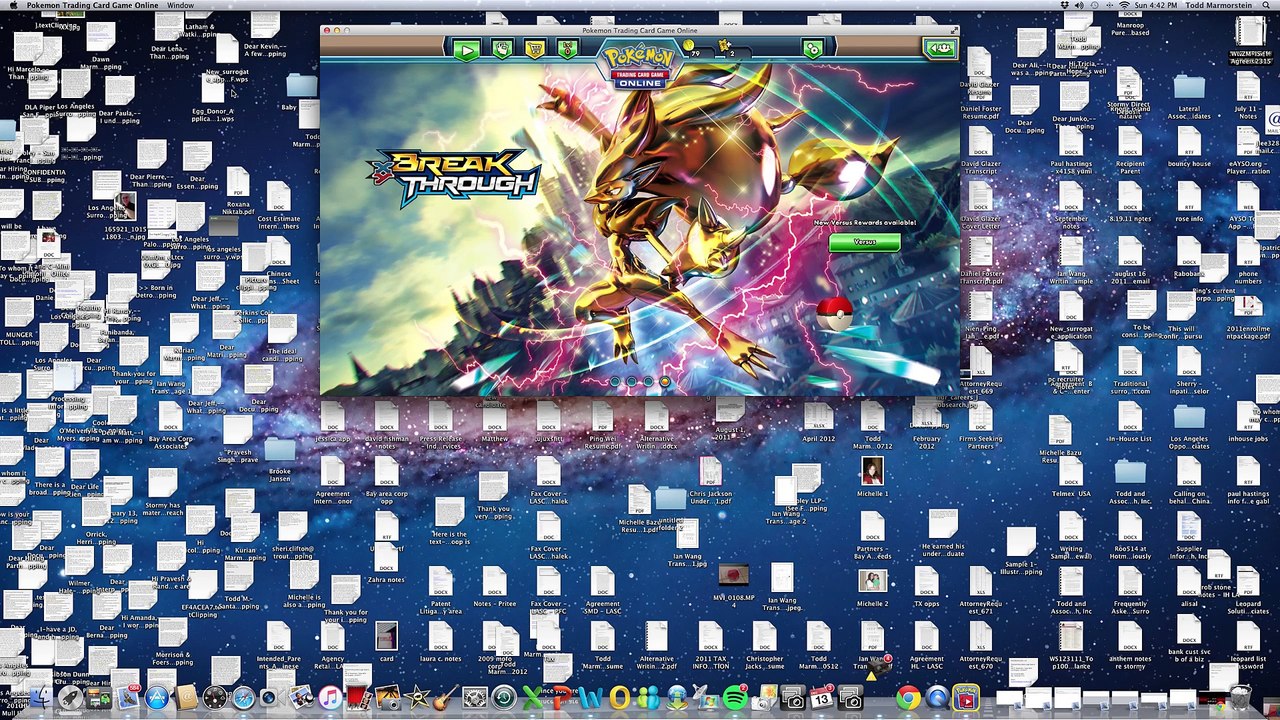Screen dimensions: 1280x720
Task: Select the "TX opps" spreadsheet on the desktop
Action: (927, 588)
